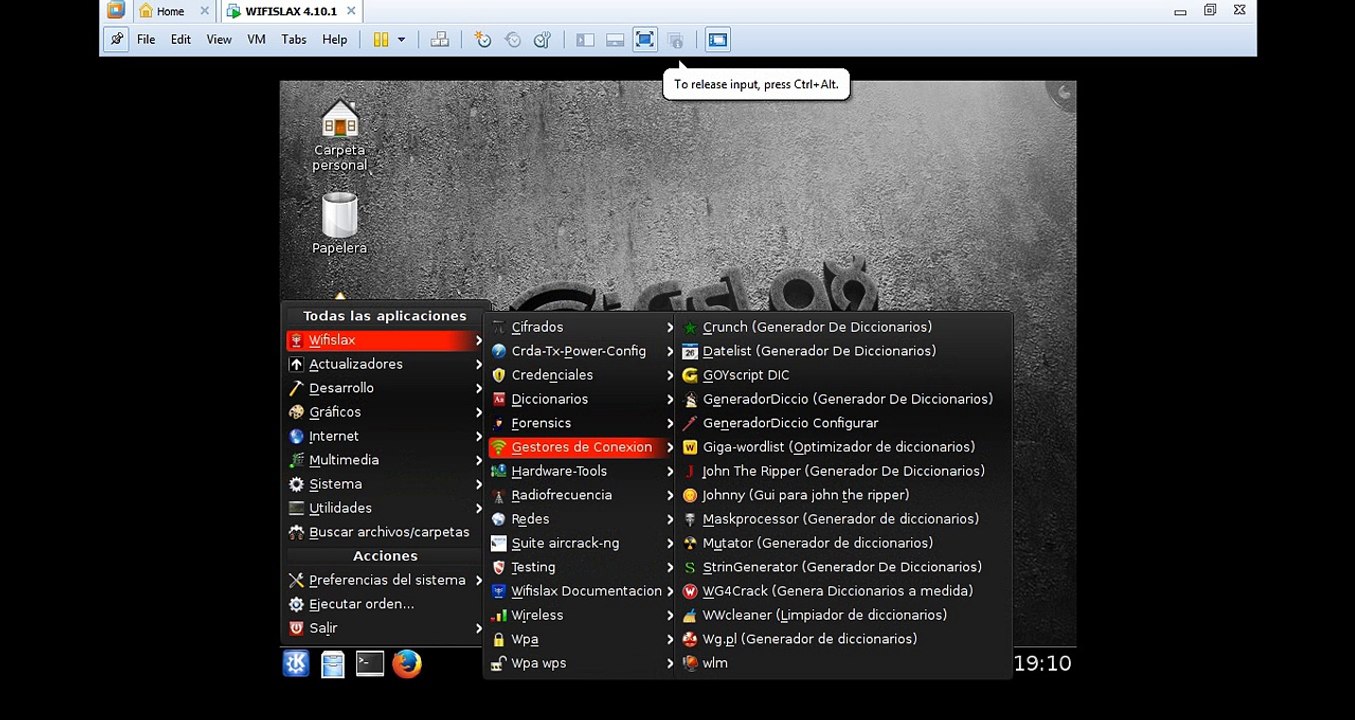
Task: Open the File menu in VMware
Action: 146,40
